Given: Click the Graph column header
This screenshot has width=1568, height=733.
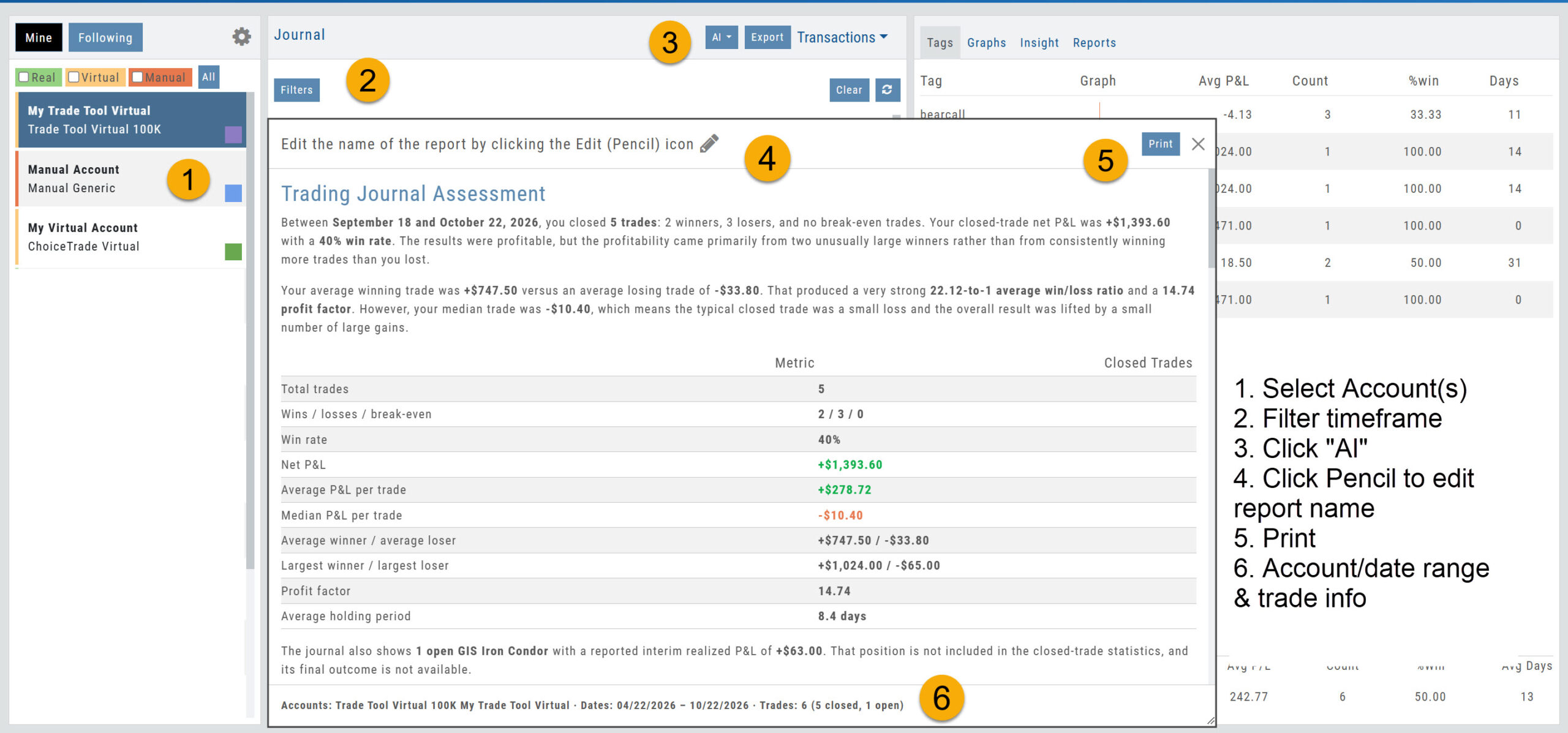Looking at the screenshot, I should tap(1098, 81).
